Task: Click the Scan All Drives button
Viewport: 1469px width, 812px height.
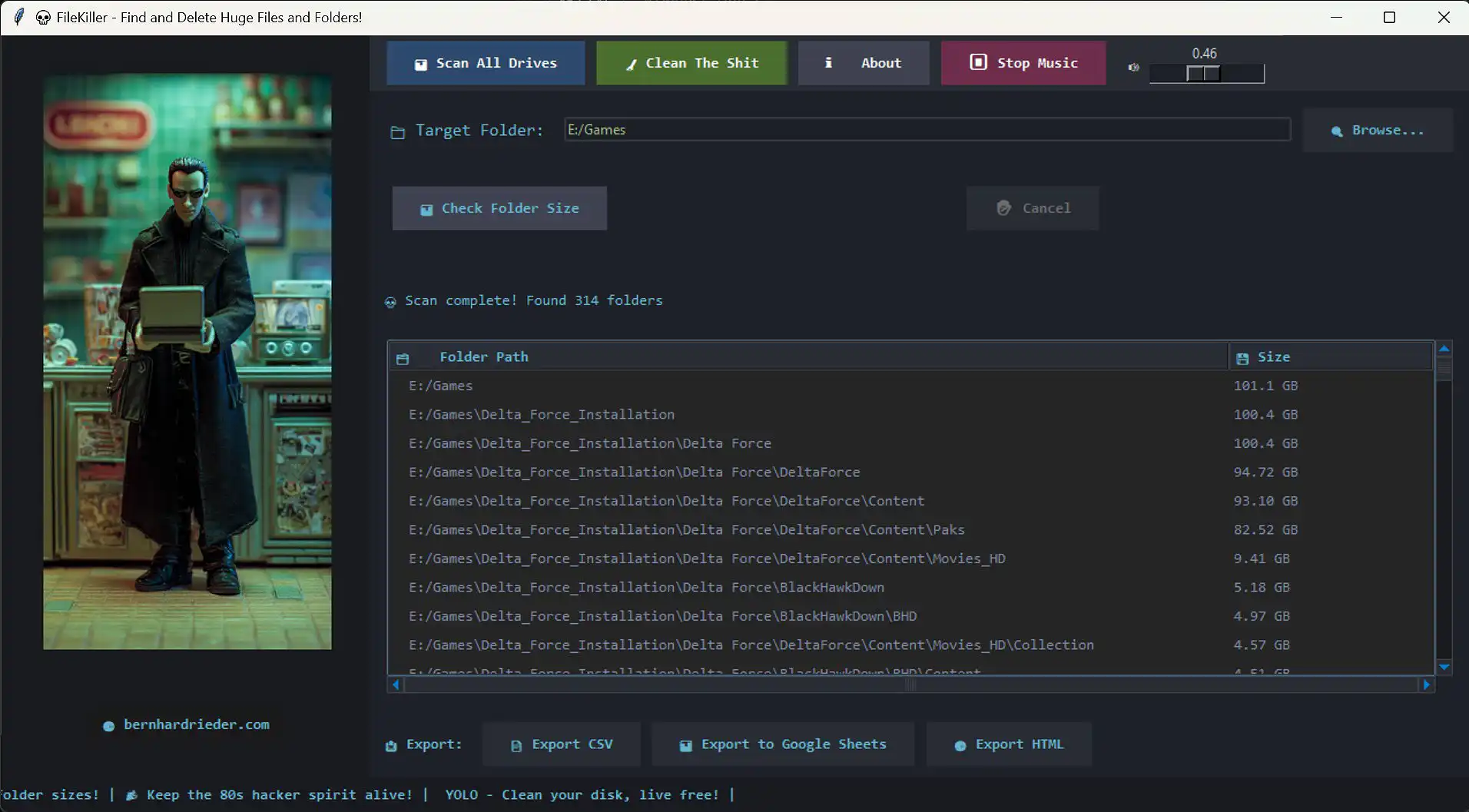Action: [486, 63]
